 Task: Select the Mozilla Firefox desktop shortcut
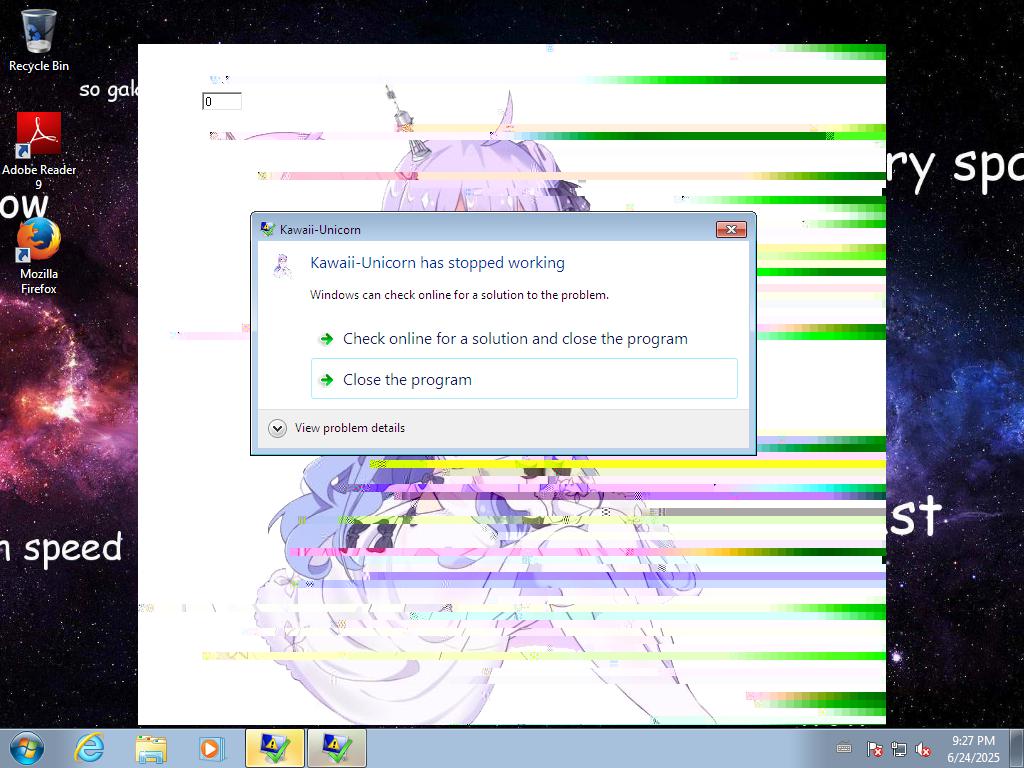click(x=39, y=257)
